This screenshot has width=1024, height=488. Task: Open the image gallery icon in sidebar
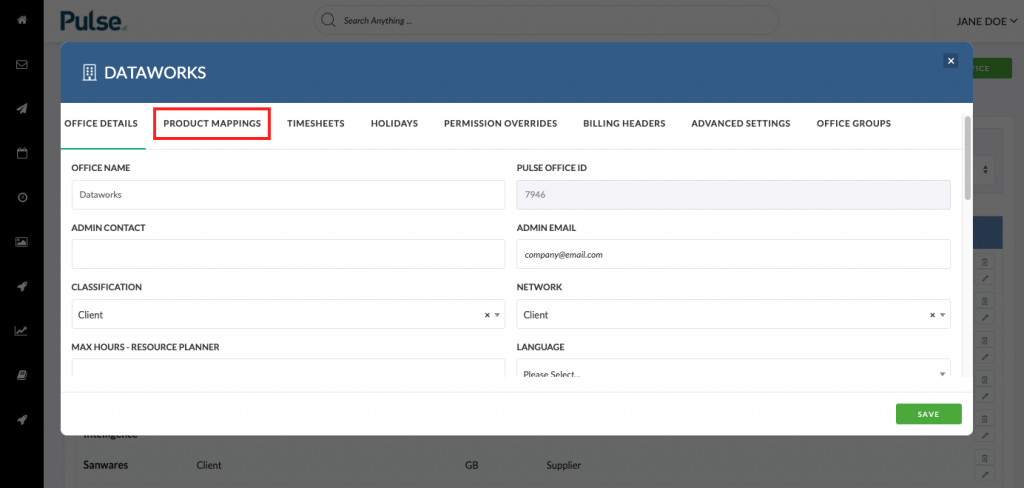[22, 242]
